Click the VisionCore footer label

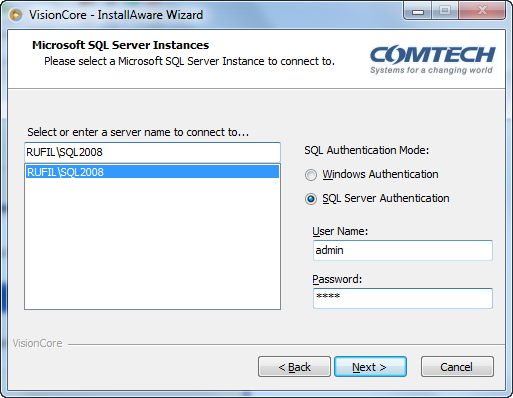tap(37, 343)
